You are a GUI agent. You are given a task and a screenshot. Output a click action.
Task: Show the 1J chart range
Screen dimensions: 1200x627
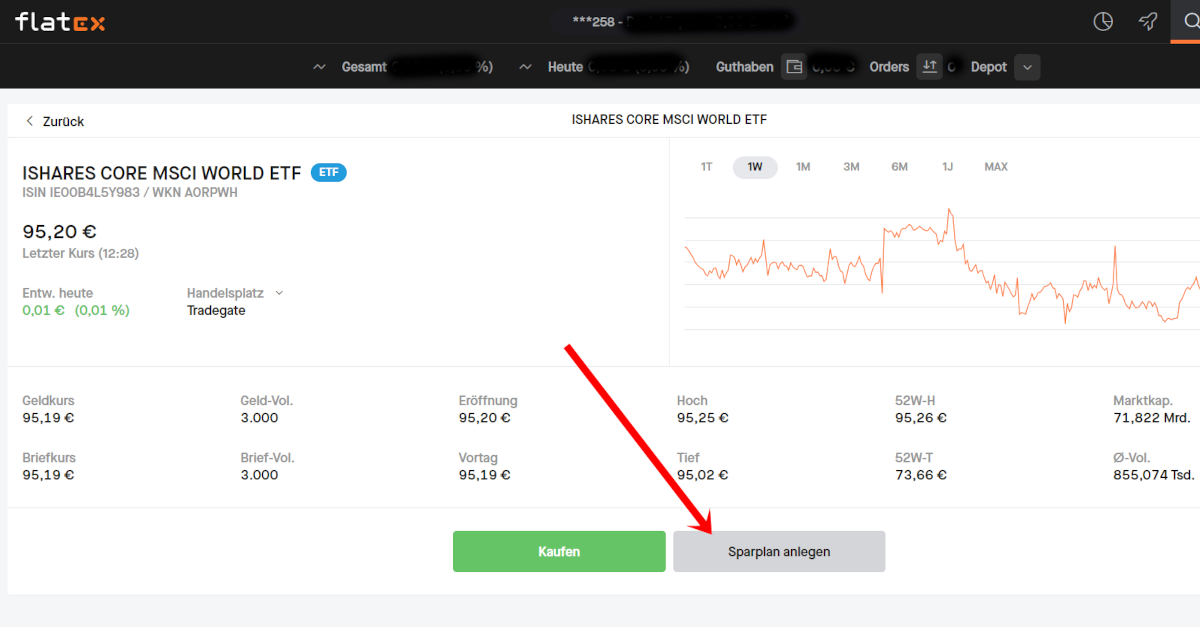point(947,167)
